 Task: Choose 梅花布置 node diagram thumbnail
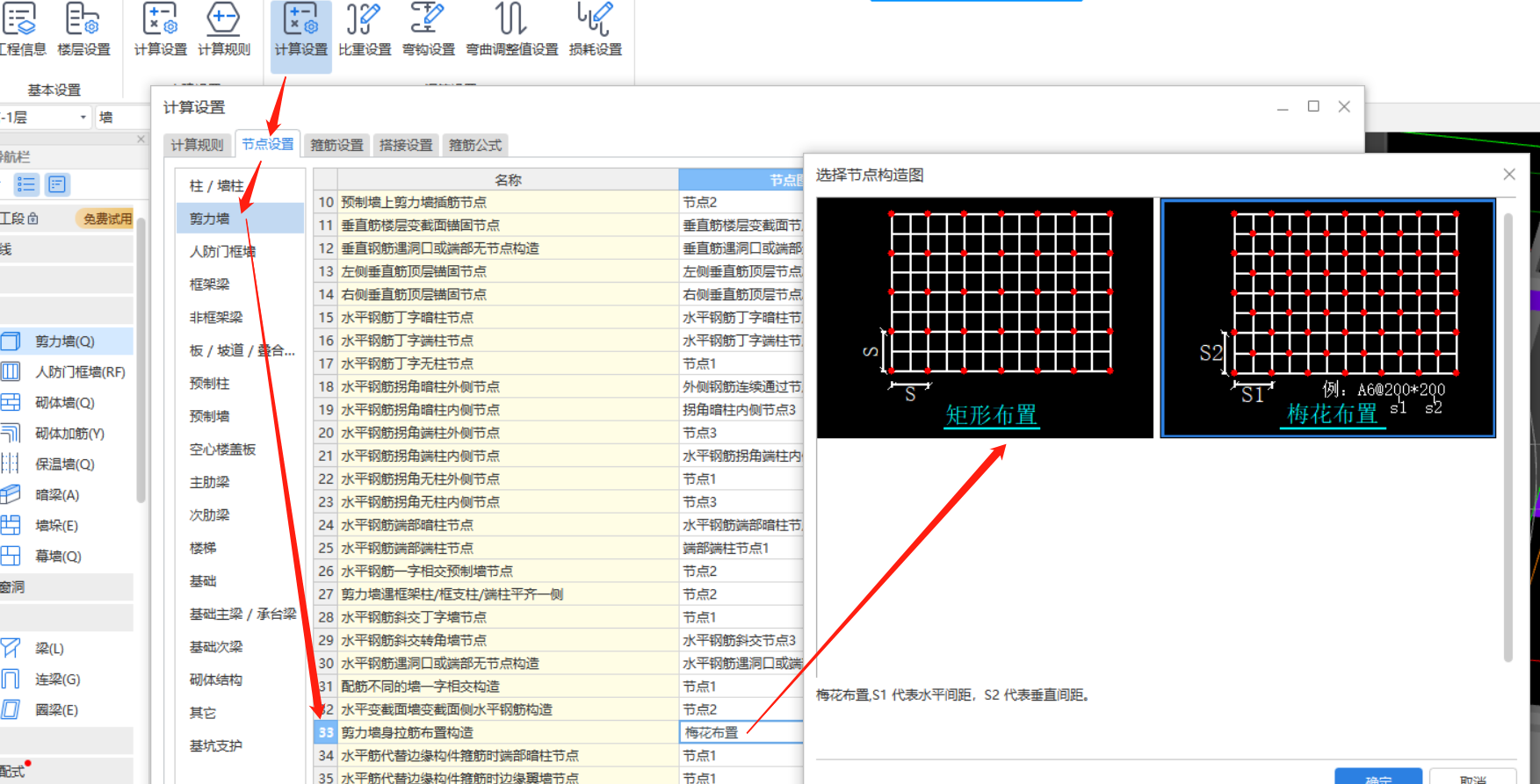pyautogui.click(x=1327, y=318)
